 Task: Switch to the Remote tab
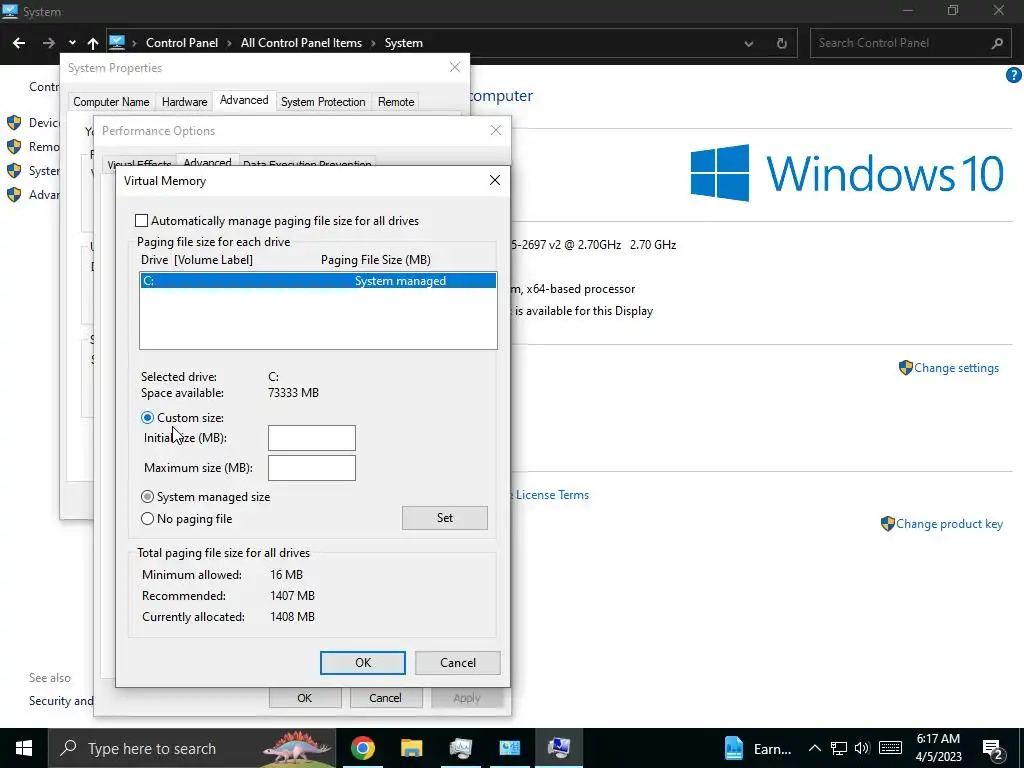(396, 102)
